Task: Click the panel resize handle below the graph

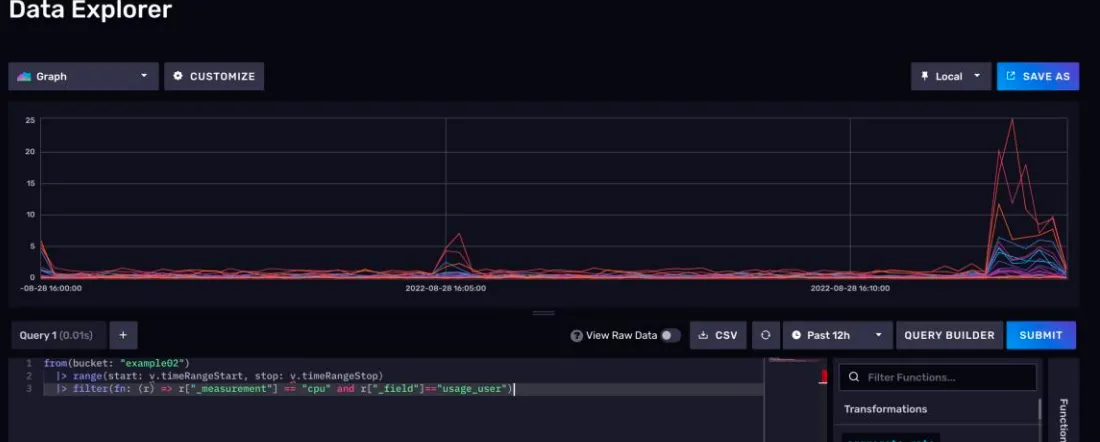Action: [544, 313]
